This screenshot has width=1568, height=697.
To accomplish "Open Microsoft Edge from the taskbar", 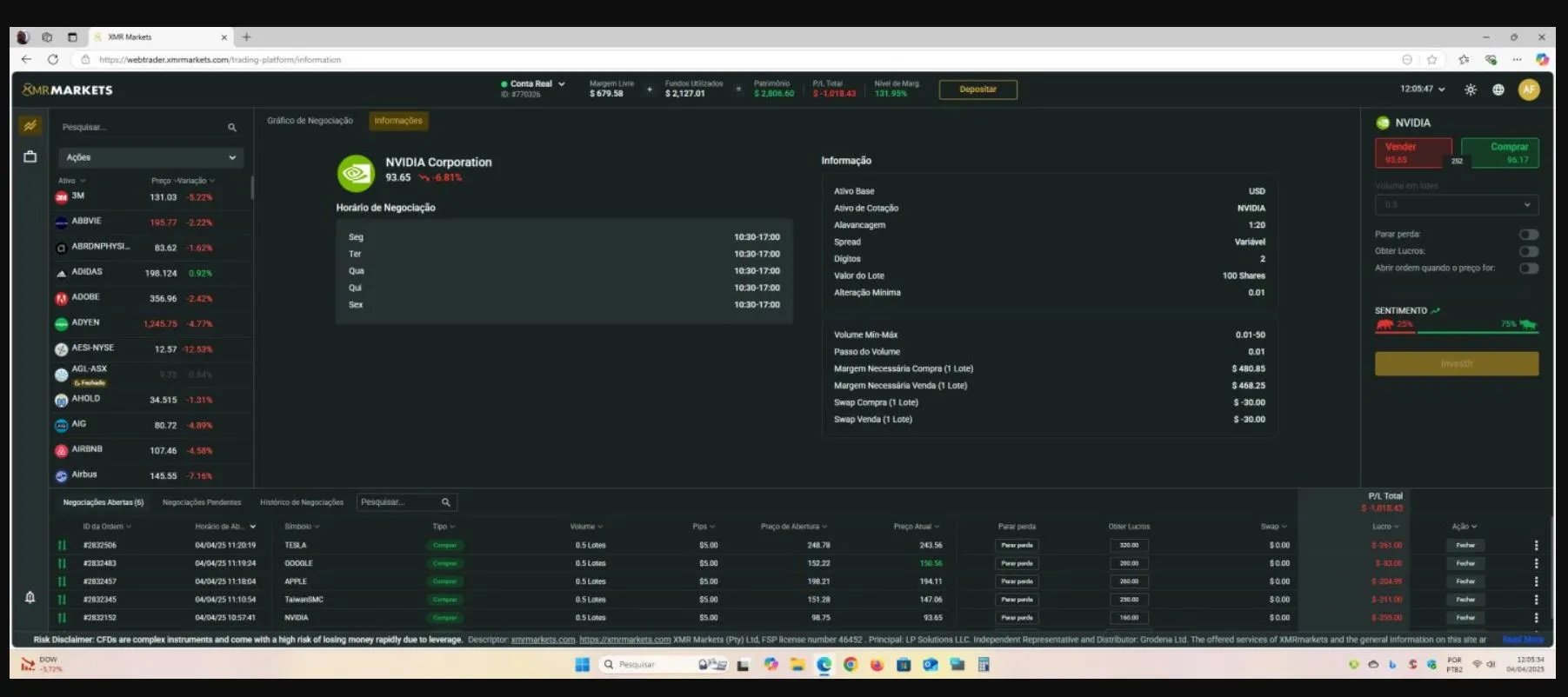I will [x=824, y=665].
